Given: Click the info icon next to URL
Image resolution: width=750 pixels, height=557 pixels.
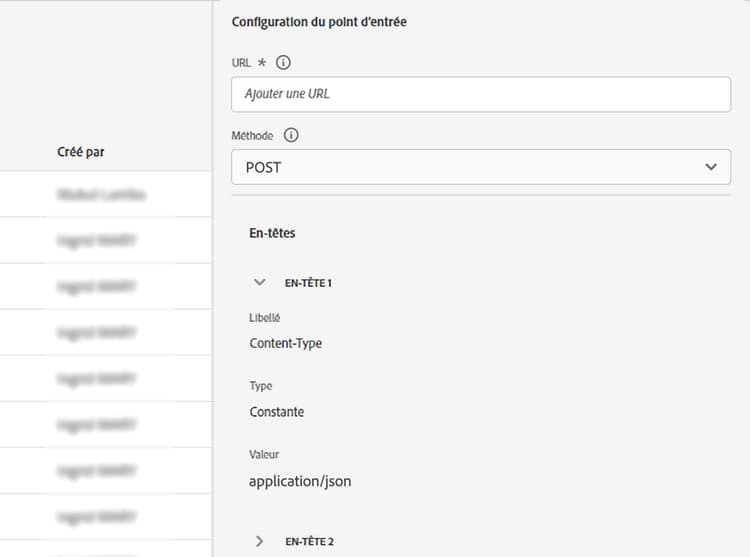Looking at the screenshot, I should tap(283, 62).
